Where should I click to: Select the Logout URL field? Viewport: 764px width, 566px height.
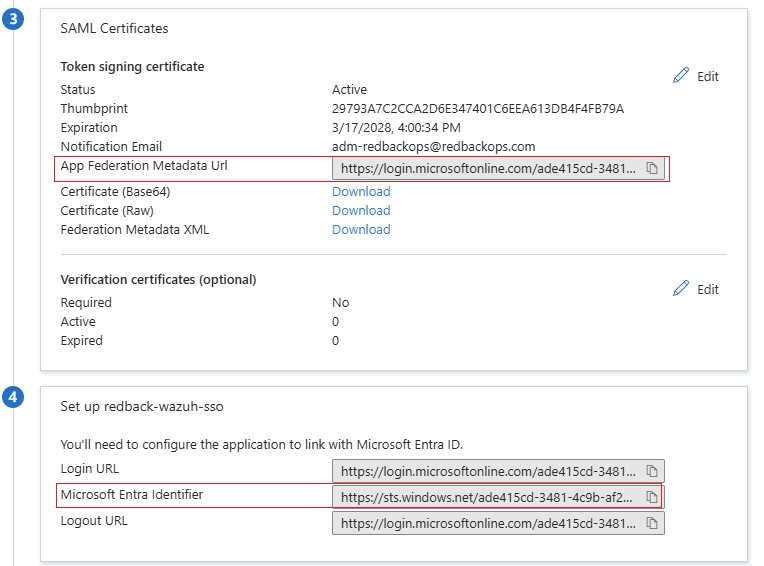[498, 523]
